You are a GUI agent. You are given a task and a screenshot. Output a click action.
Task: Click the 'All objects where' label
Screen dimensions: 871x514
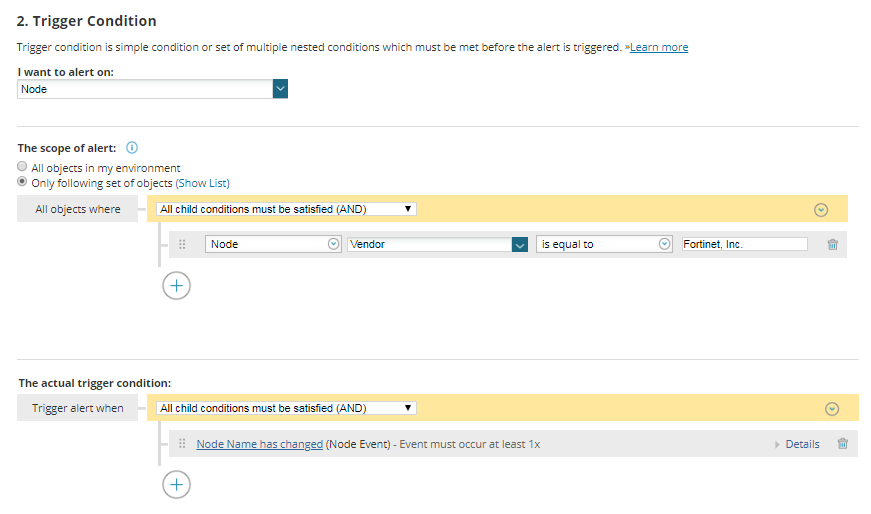click(78, 209)
